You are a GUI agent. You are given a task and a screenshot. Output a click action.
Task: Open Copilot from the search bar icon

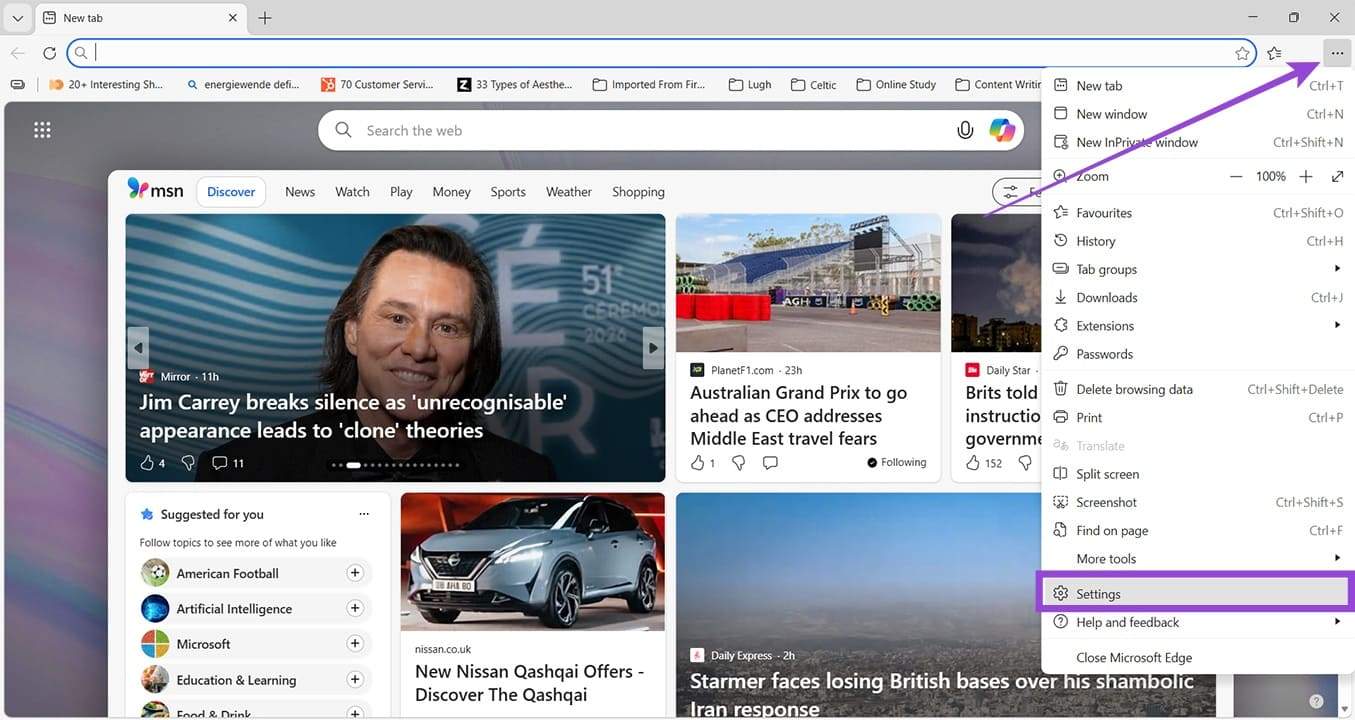[x=1002, y=129]
